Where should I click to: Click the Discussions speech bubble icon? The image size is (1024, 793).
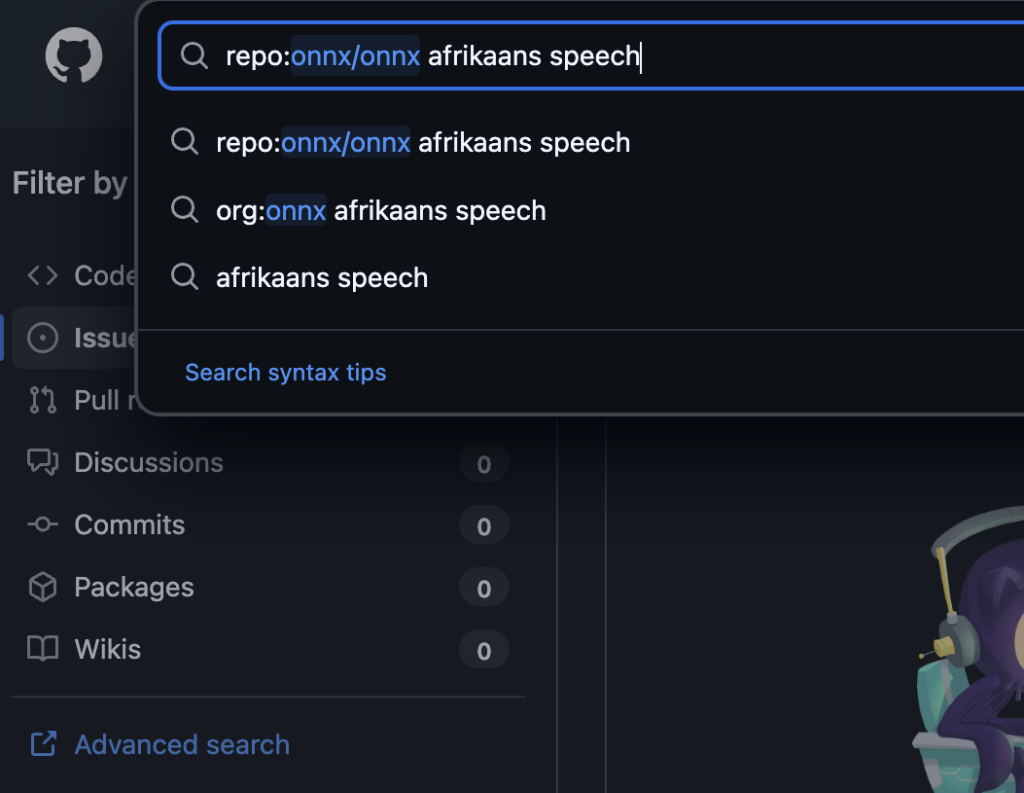[42, 462]
